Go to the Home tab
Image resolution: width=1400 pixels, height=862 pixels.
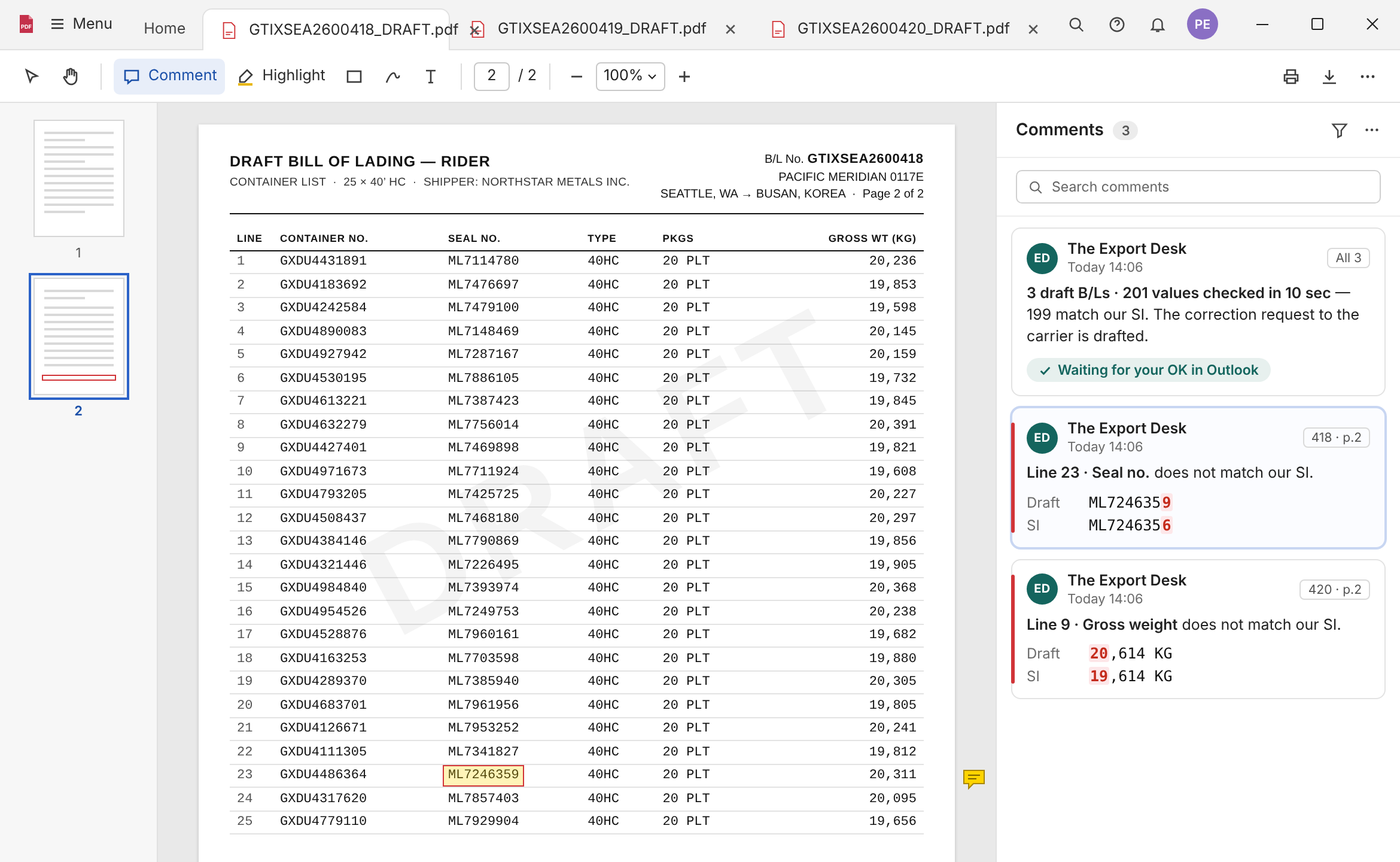[x=165, y=28]
